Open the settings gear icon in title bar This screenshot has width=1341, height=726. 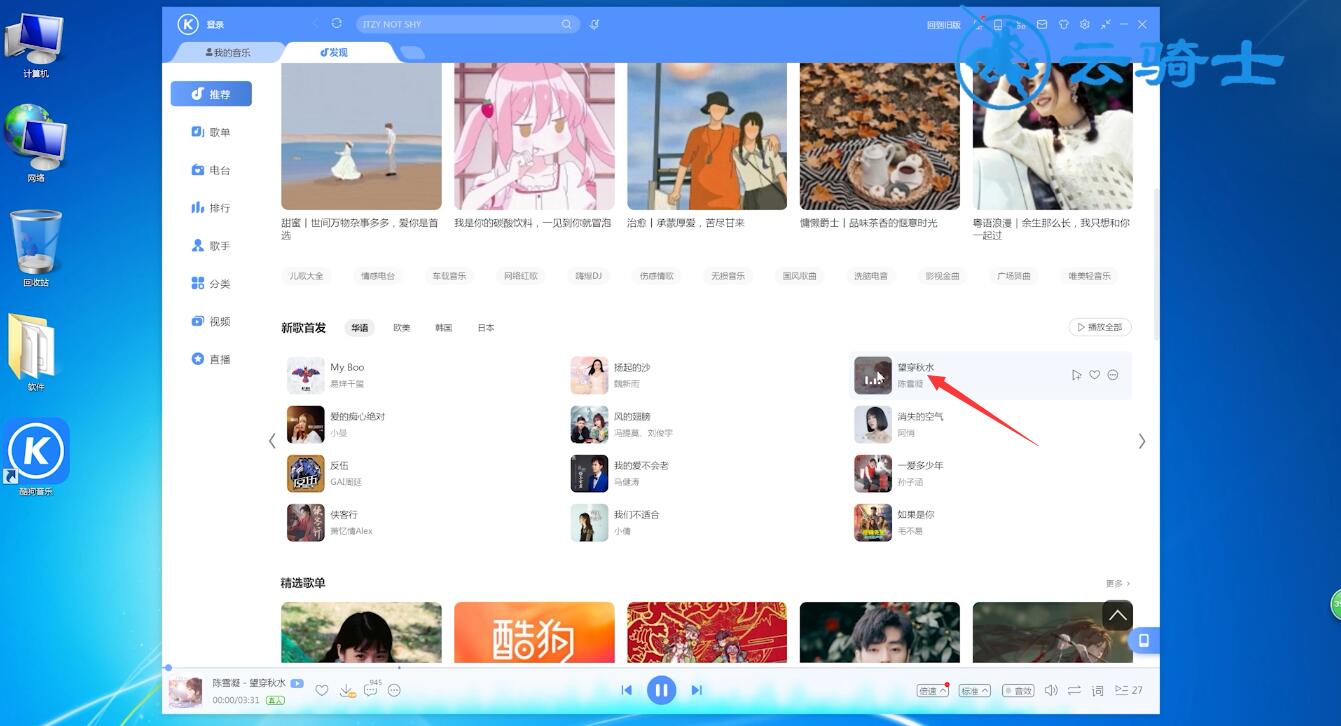[x=1085, y=24]
